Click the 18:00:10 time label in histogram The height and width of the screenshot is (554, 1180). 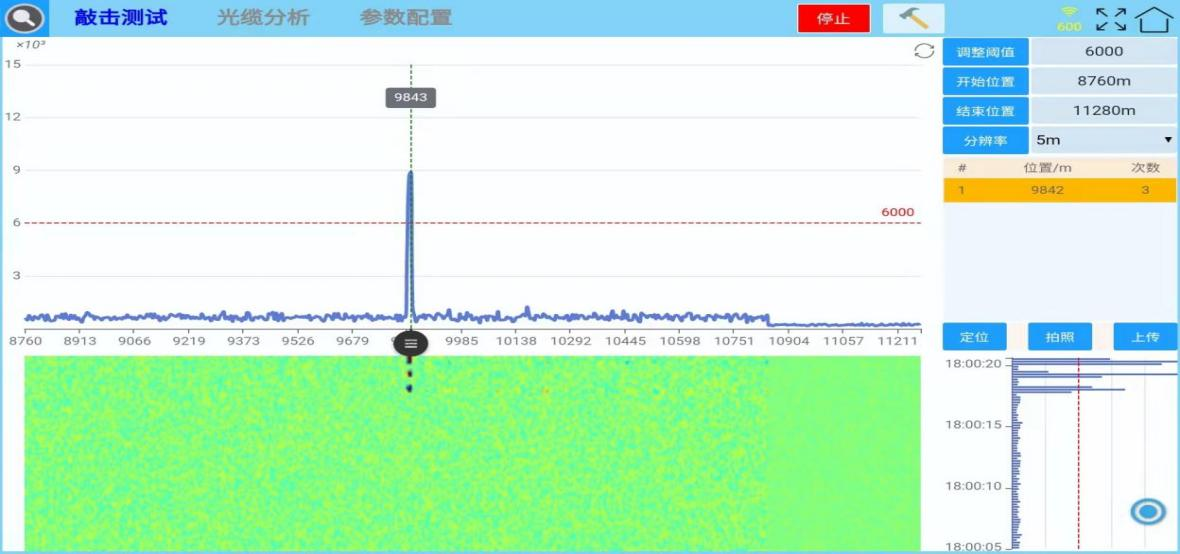click(x=974, y=486)
